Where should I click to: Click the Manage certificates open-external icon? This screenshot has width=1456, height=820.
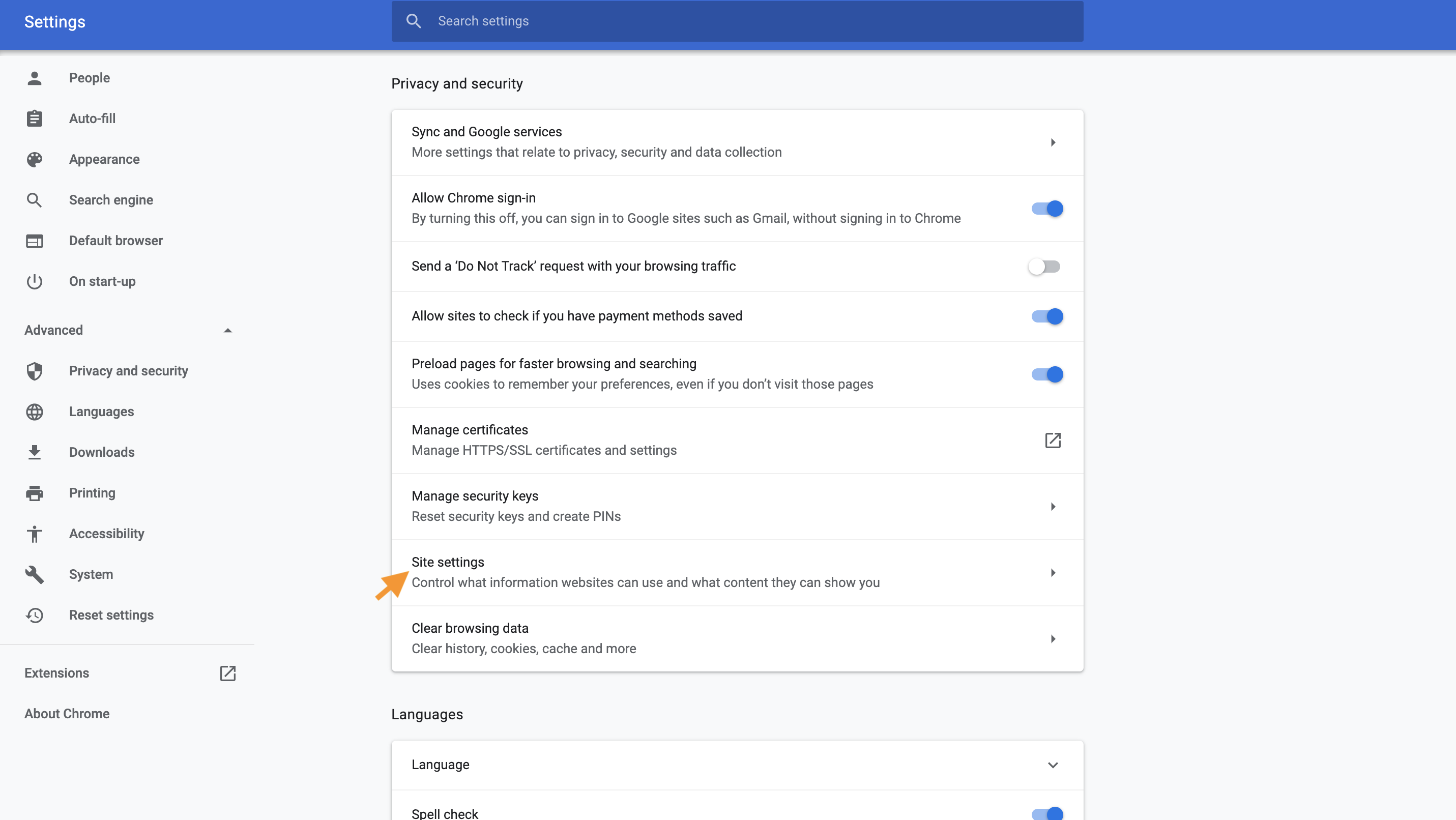(x=1053, y=440)
